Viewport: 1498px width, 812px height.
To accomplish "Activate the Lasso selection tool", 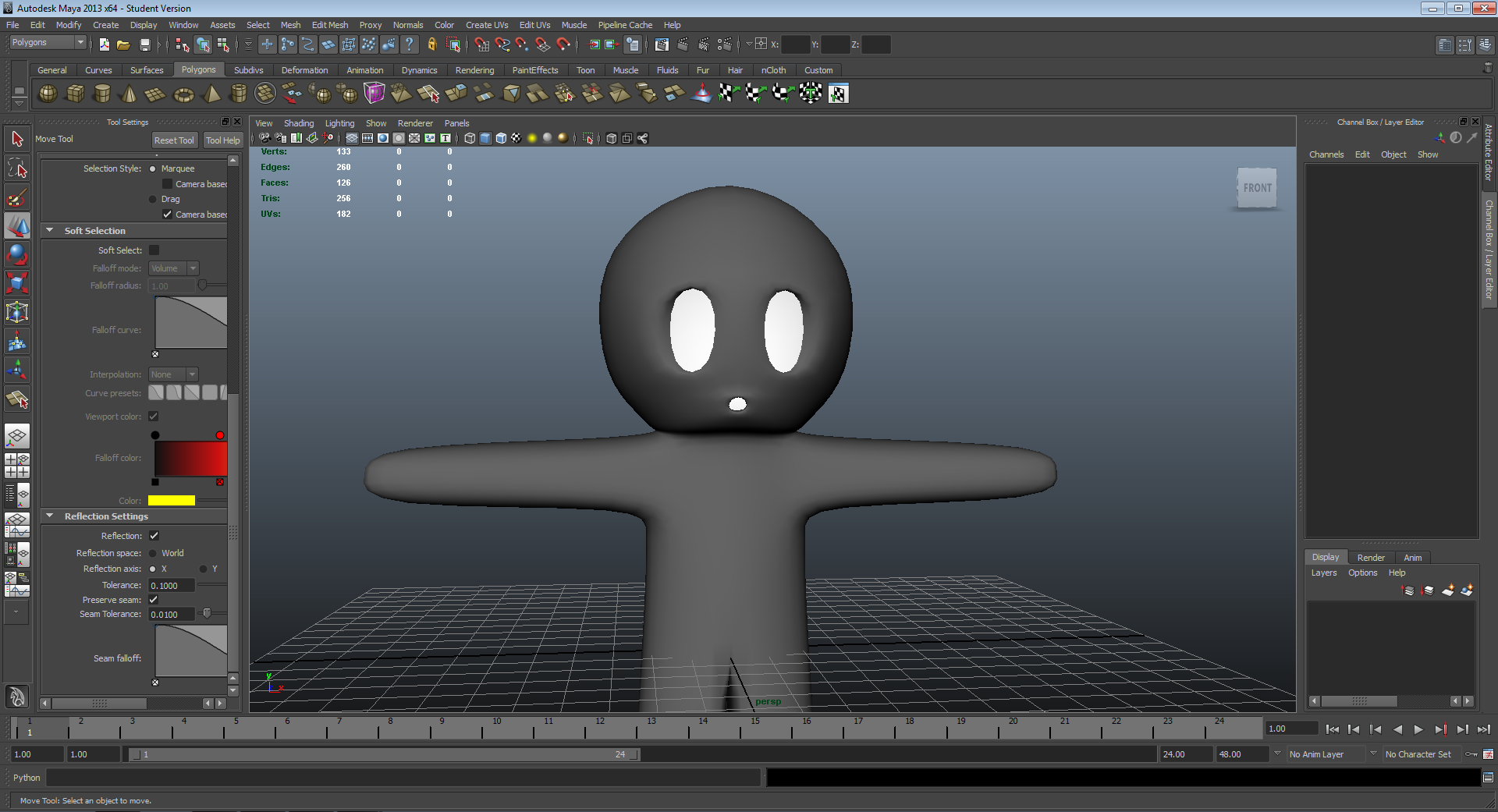I will [x=17, y=168].
